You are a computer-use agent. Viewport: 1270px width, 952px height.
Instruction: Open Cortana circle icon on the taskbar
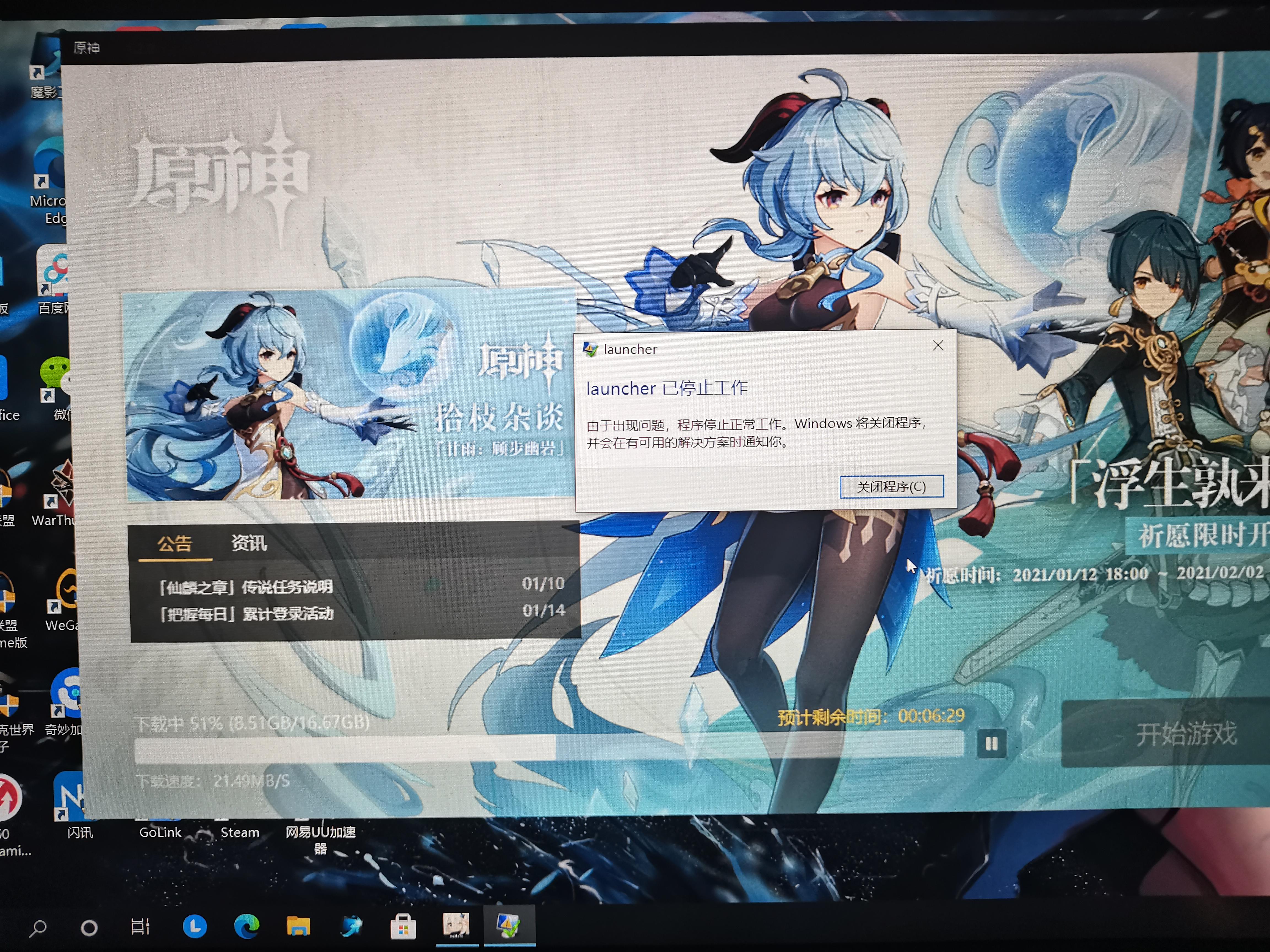89,927
